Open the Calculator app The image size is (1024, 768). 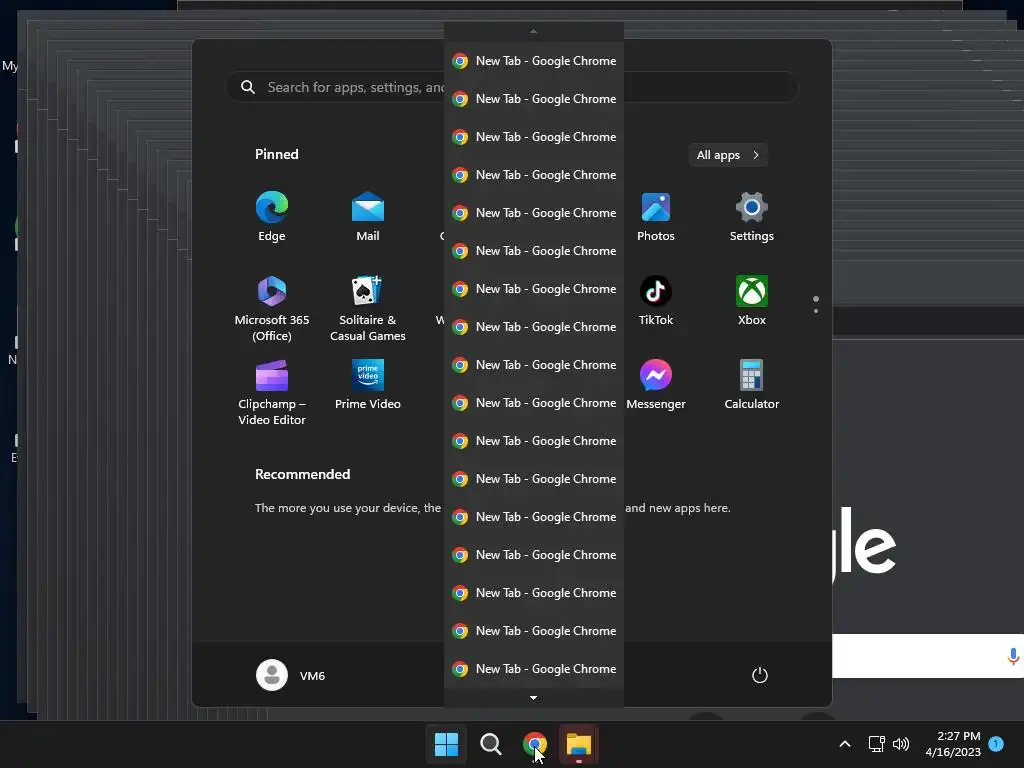pyautogui.click(x=752, y=385)
